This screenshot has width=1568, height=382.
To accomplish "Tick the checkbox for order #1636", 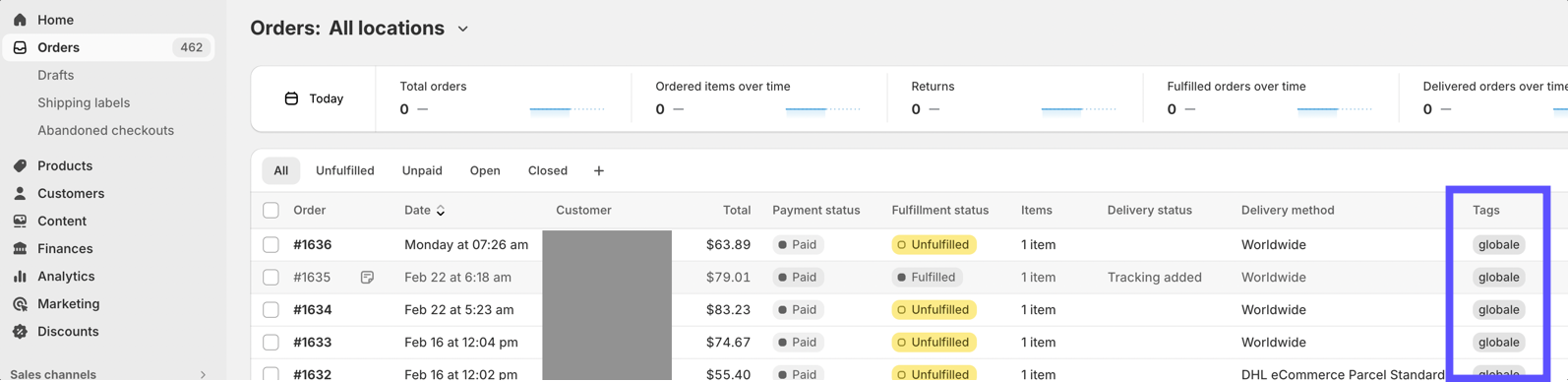I will tap(271, 244).
